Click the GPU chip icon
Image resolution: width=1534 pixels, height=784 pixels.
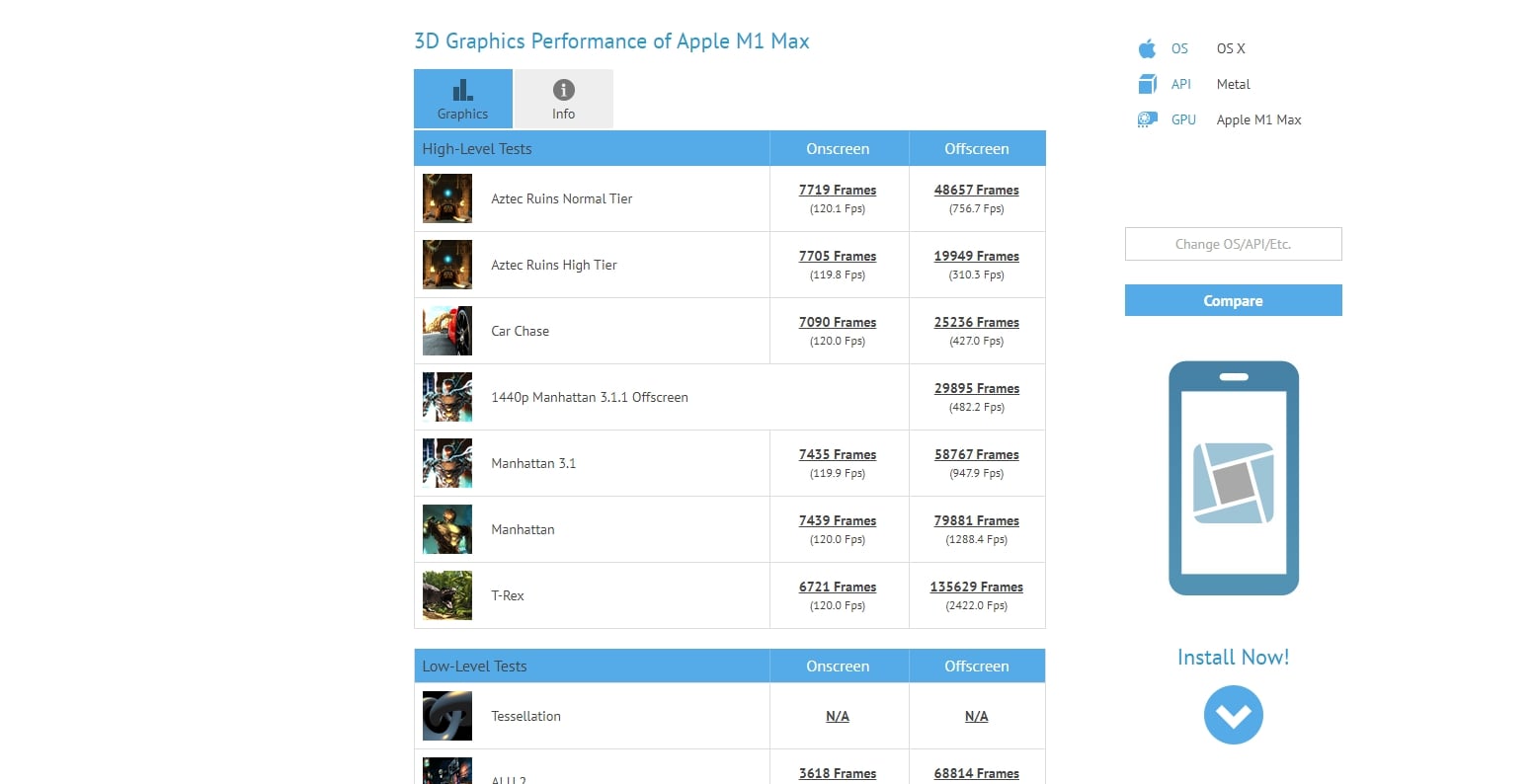coord(1147,119)
